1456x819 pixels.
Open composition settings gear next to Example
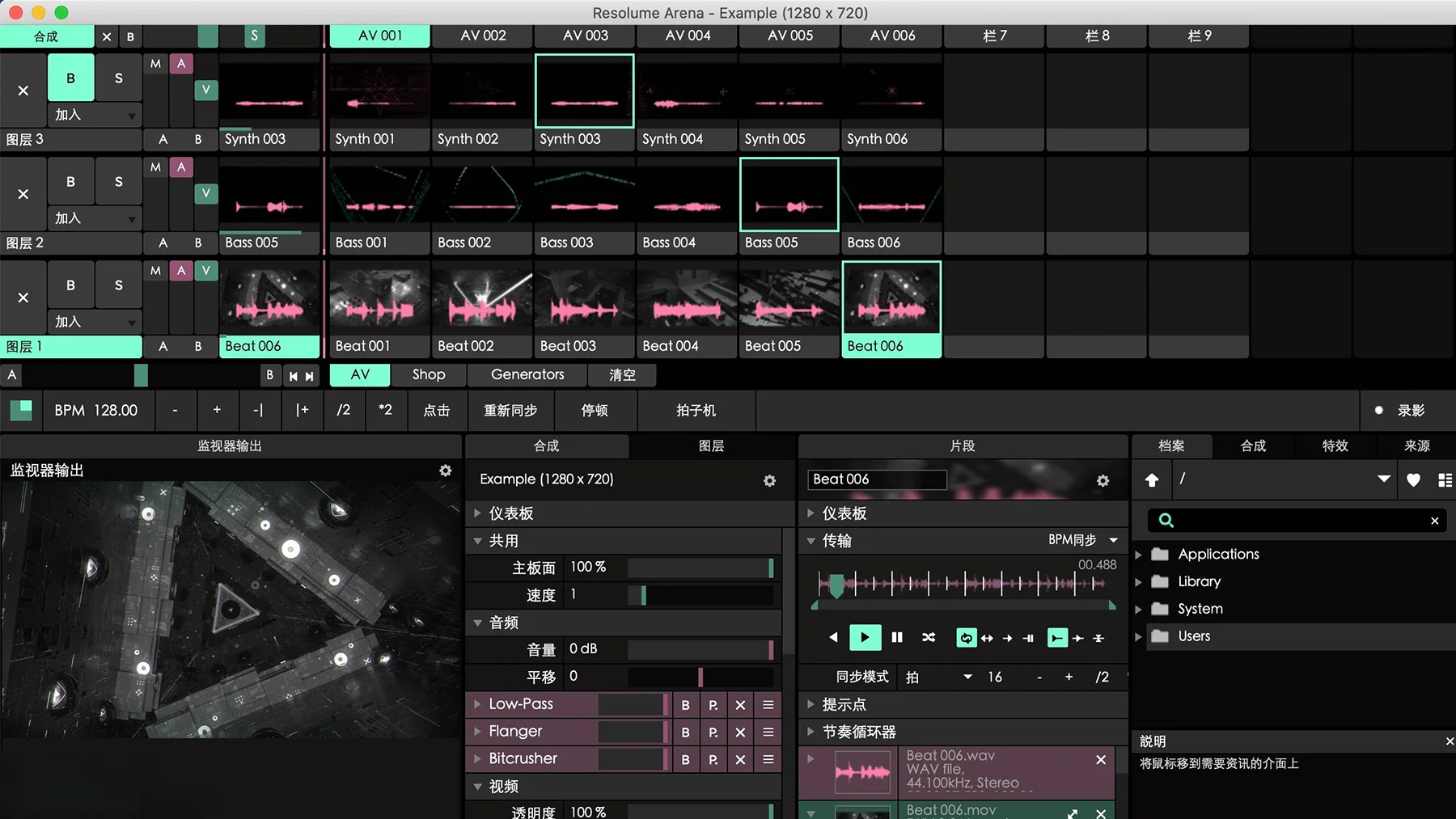click(769, 480)
